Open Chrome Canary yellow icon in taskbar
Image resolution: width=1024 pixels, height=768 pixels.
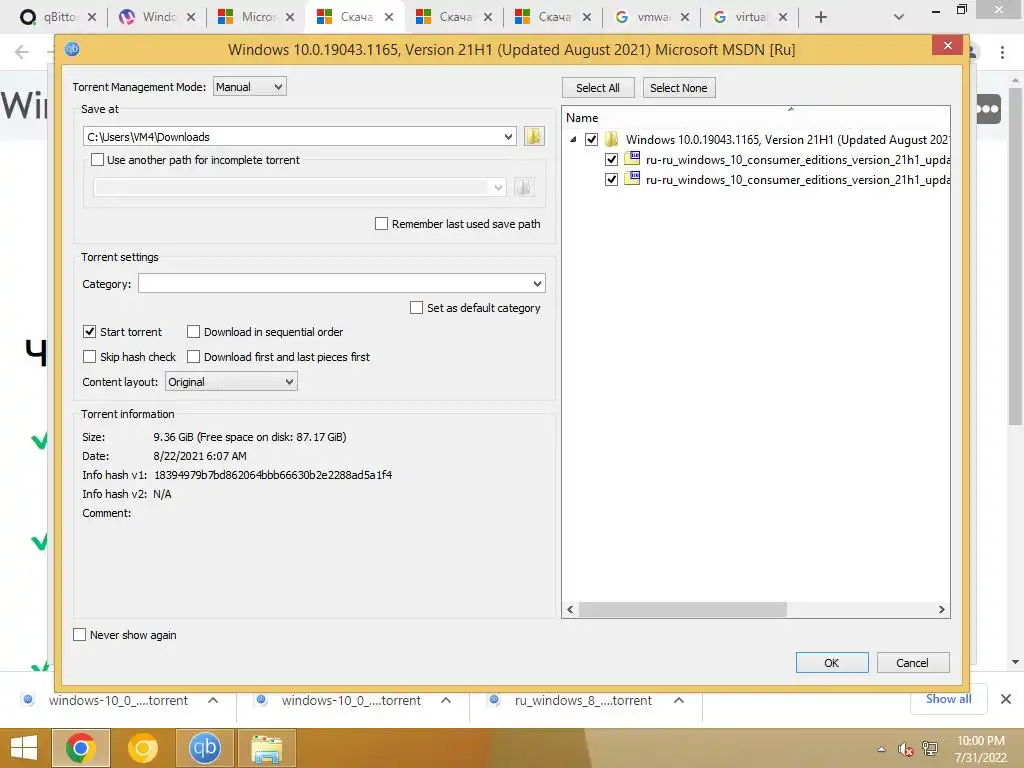tap(143, 748)
